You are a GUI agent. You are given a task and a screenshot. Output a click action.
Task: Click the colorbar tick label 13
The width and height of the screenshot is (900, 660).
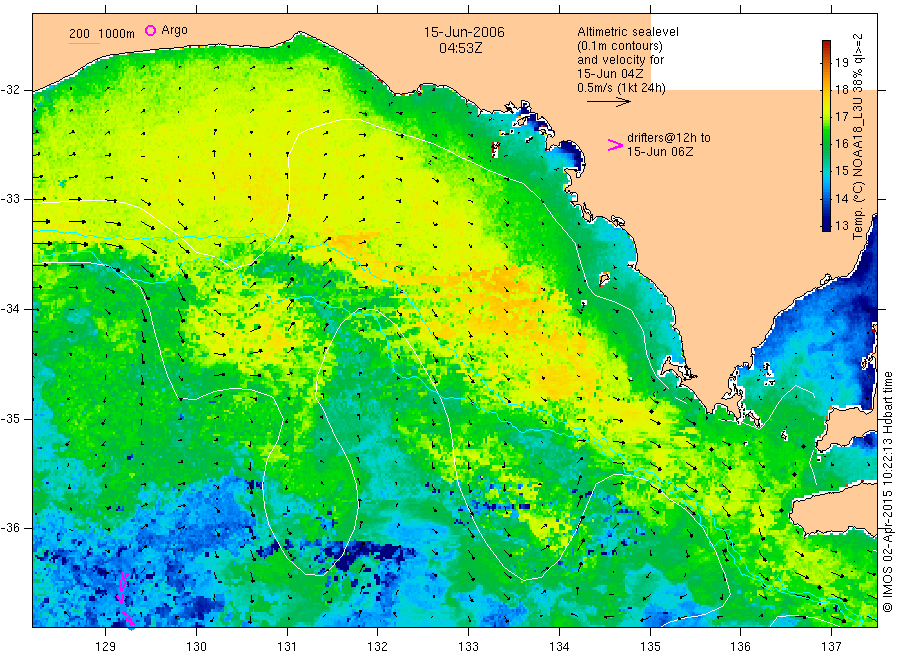(x=841, y=226)
